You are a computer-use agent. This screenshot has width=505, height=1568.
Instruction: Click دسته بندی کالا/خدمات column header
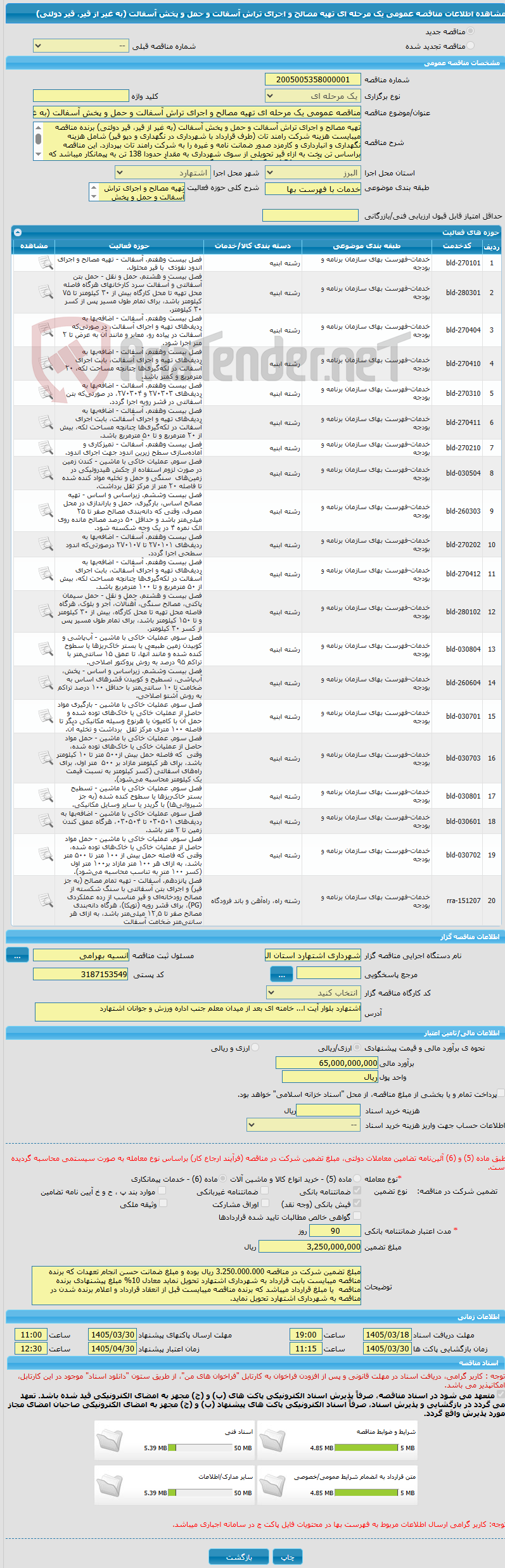(x=253, y=246)
